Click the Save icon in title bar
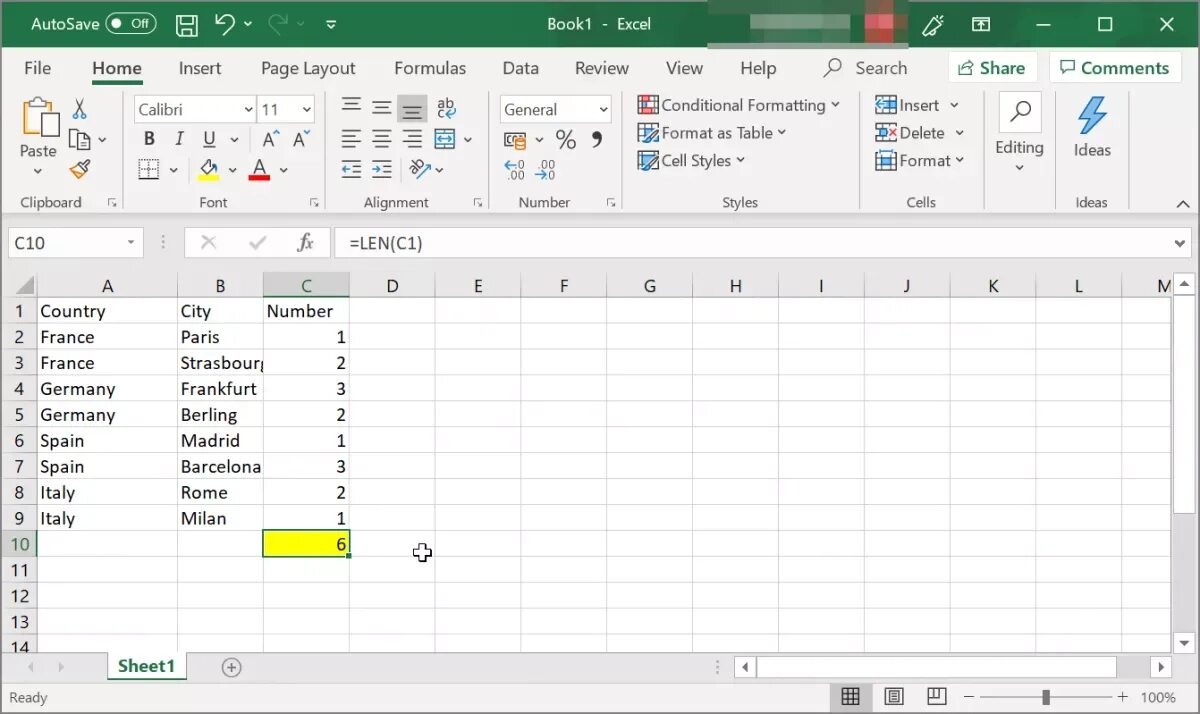 (187, 24)
